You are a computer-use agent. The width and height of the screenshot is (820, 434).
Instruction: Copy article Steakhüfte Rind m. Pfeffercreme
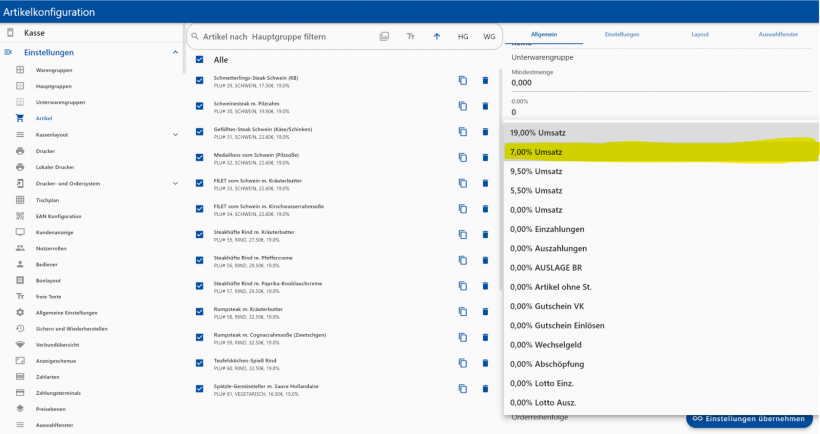click(463, 260)
